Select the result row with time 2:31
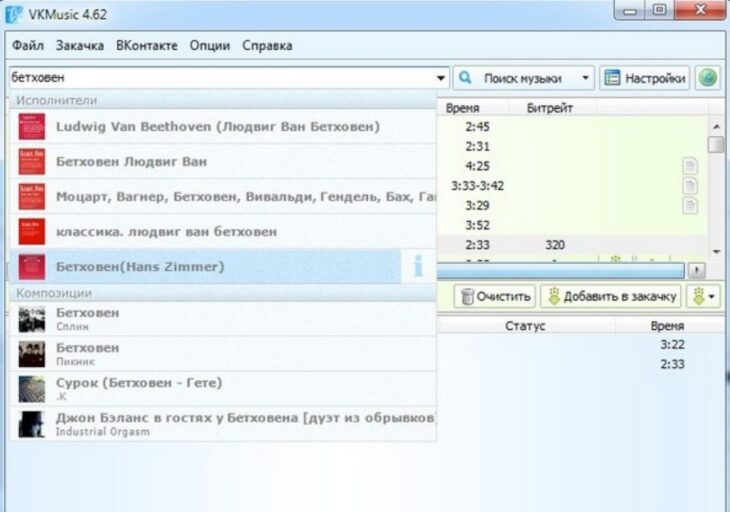This screenshot has height=512, width=730. (571, 146)
